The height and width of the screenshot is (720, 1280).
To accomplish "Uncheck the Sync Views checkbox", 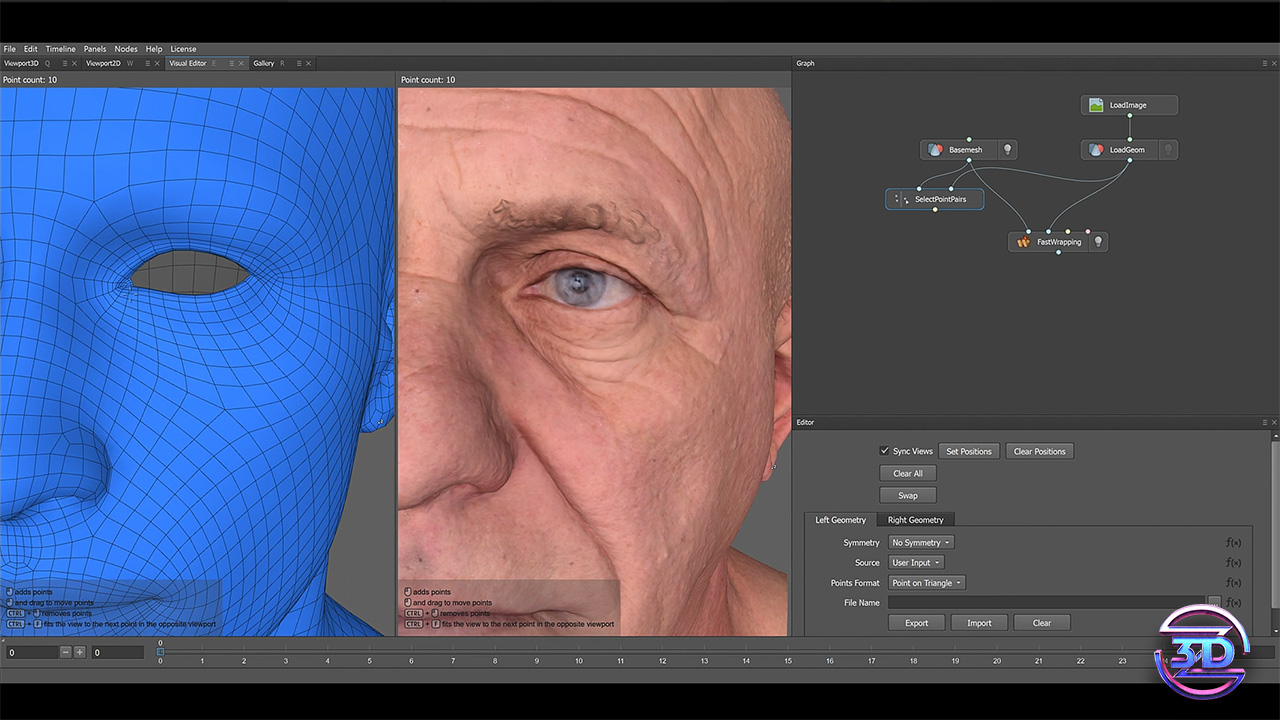I will click(x=884, y=451).
